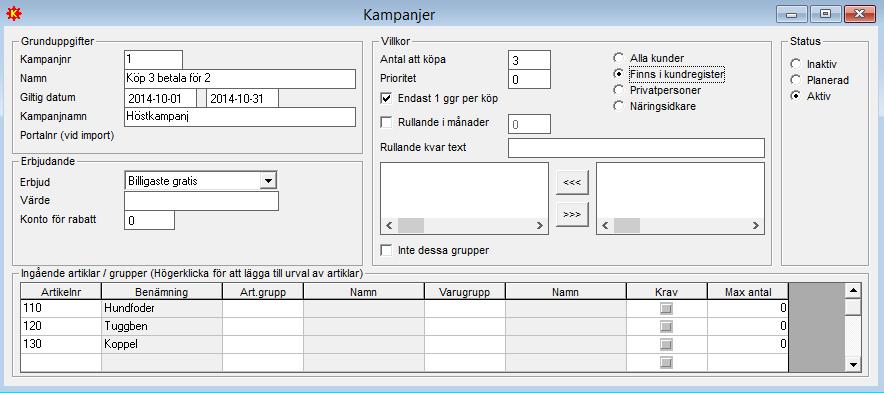
Task: Click the Benämning column header
Action: pyautogui.click(x=162, y=292)
